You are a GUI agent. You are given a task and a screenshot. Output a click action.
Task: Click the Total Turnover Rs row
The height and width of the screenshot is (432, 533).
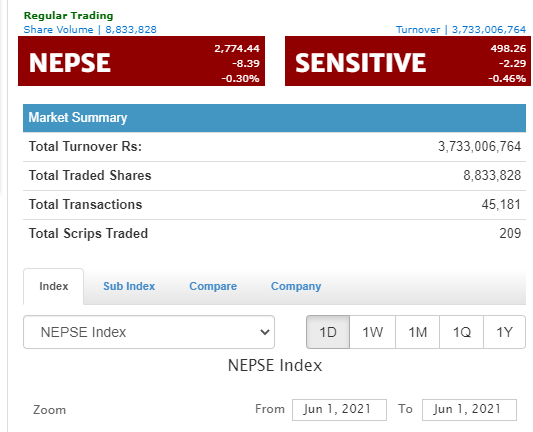pyautogui.click(x=274, y=147)
